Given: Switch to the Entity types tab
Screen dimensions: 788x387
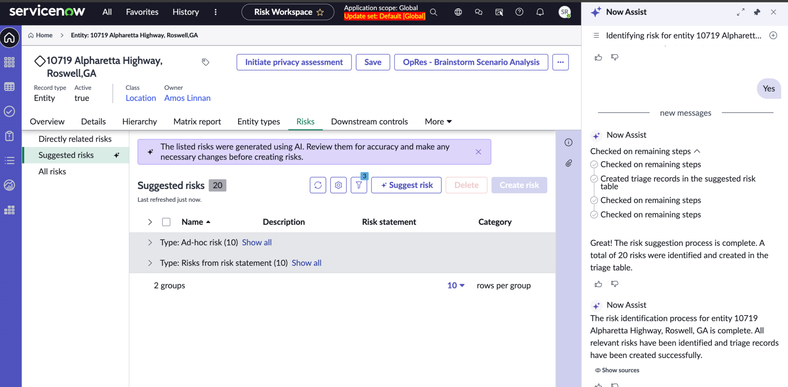Looking at the screenshot, I should tap(259, 122).
